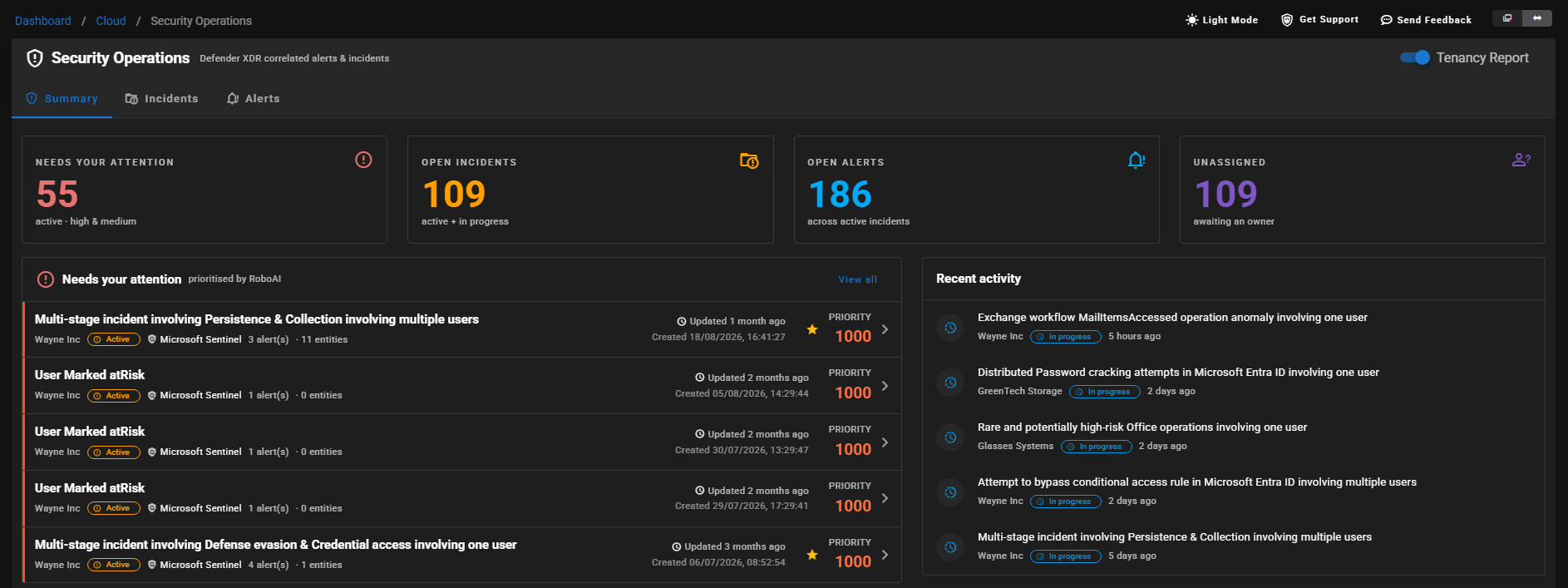Click the star on the Persistence & Collection incident row

(x=812, y=329)
